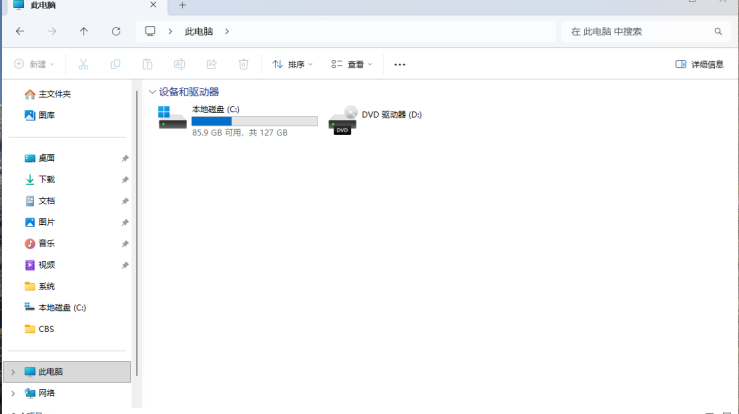
Task: Click the C: drive usage bar
Action: (x=255, y=121)
